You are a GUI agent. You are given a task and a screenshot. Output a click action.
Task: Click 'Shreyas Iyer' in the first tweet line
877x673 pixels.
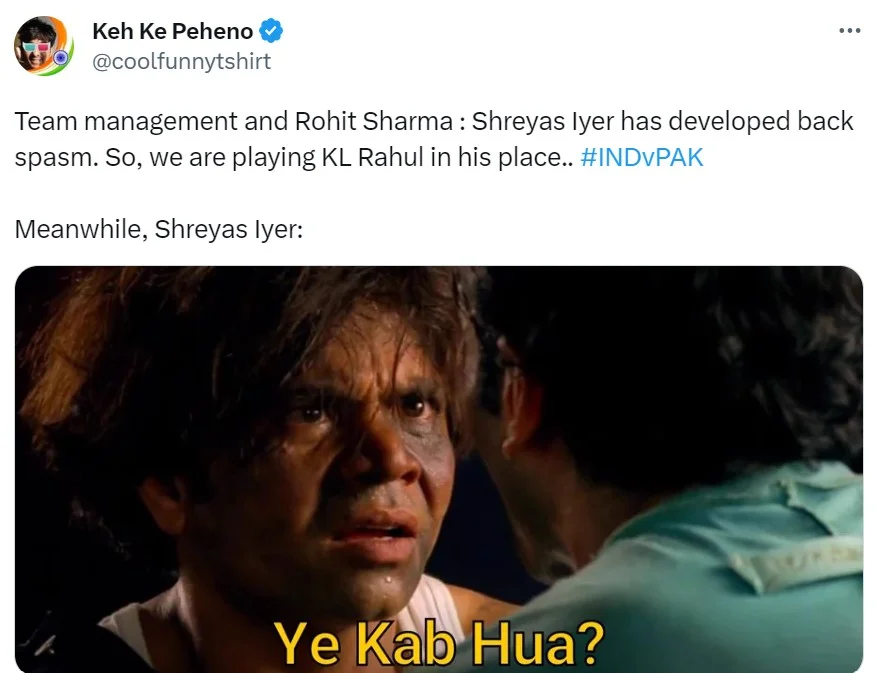[x=543, y=121]
